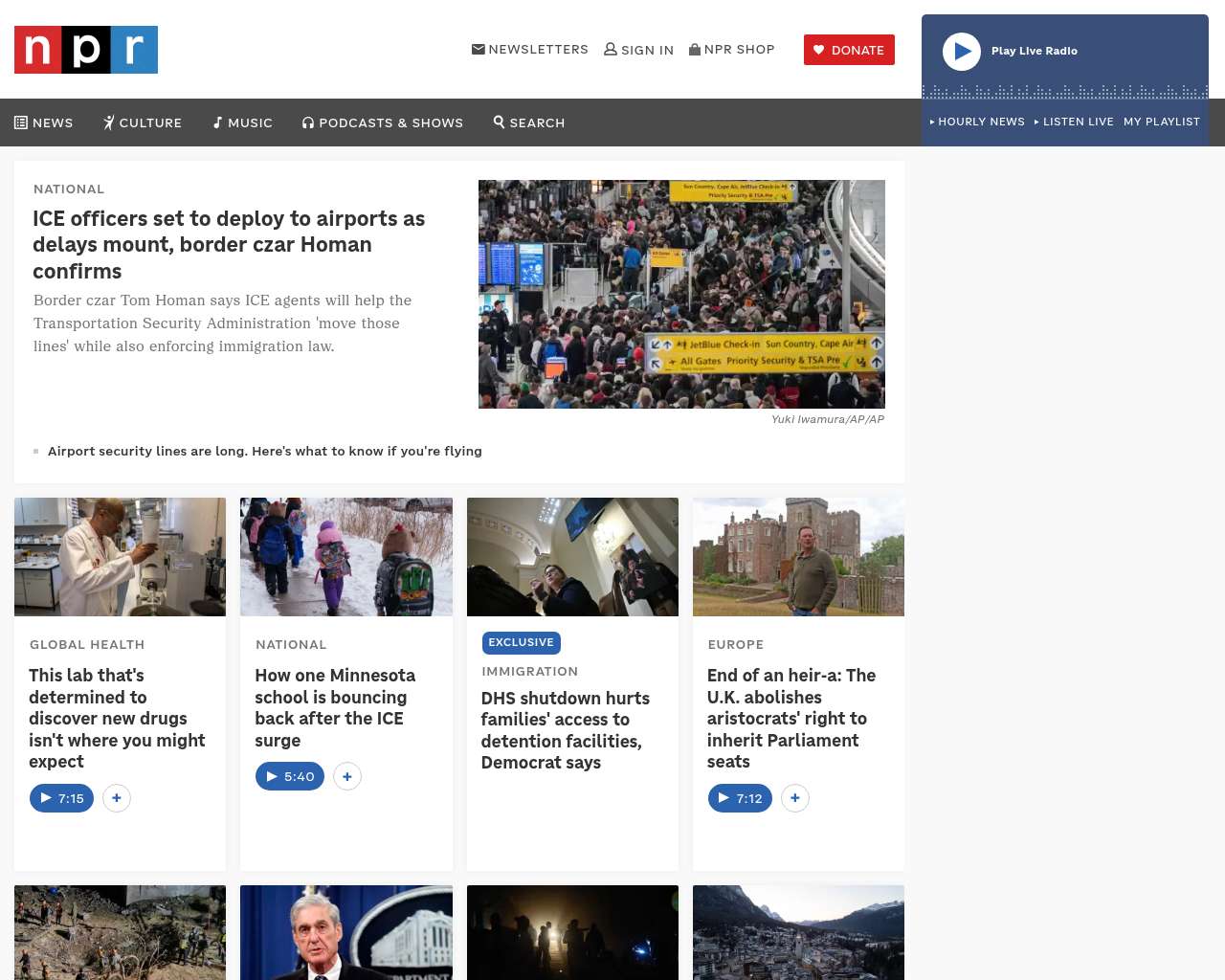Open the ICE officers airports headline
1225x980 pixels.
(229, 244)
